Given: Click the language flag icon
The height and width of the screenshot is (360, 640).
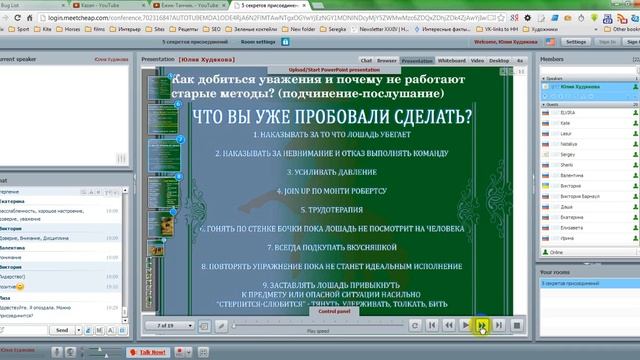Looking at the screenshot, I should tap(550, 42).
